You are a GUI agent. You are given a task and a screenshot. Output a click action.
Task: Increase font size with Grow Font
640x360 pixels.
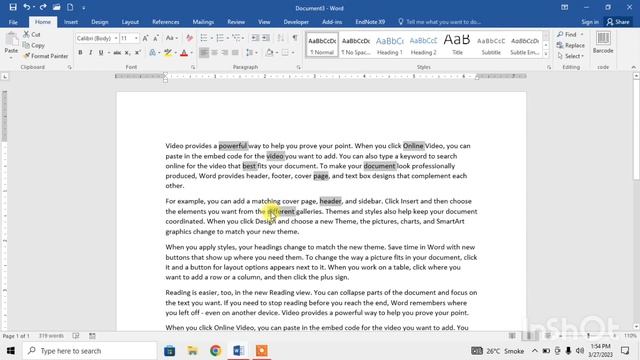coord(145,38)
